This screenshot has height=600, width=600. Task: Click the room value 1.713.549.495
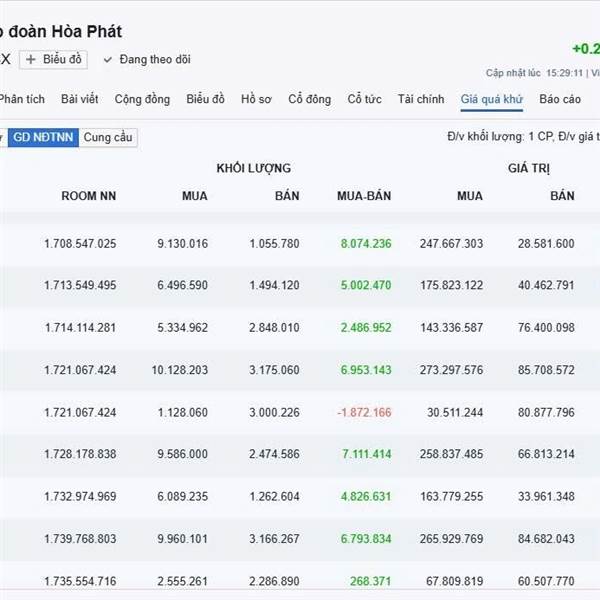[80, 285]
